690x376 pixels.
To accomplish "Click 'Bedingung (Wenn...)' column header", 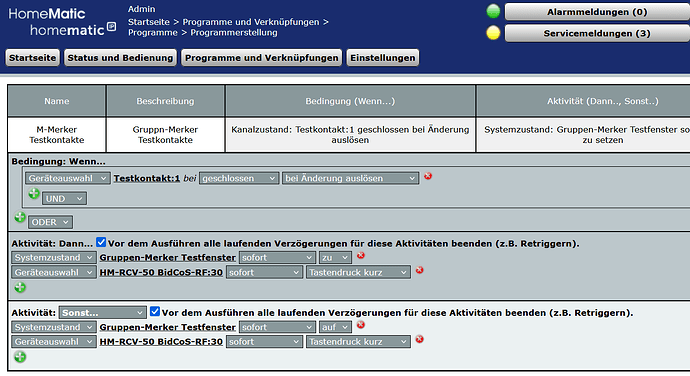I will [x=350, y=101].
